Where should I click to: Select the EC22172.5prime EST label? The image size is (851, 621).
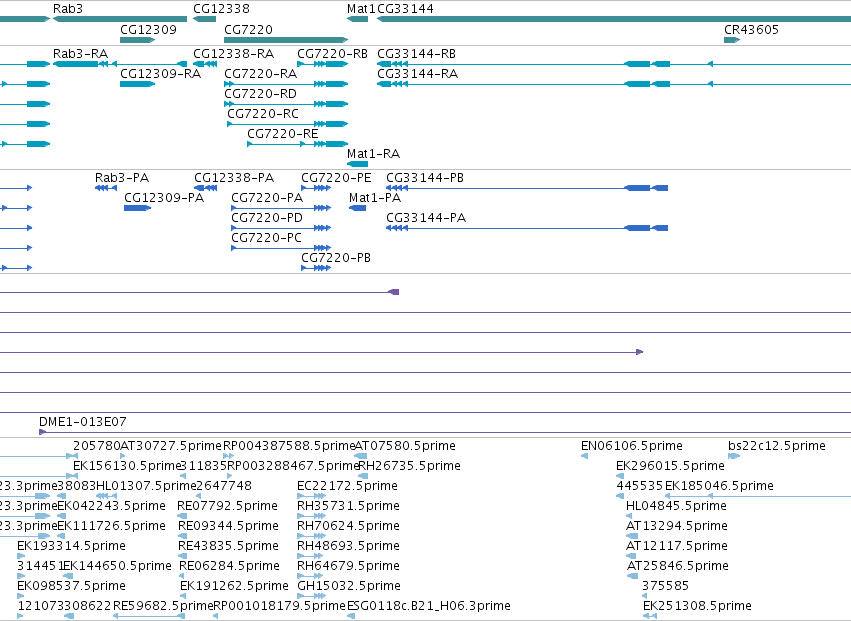tap(347, 485)
